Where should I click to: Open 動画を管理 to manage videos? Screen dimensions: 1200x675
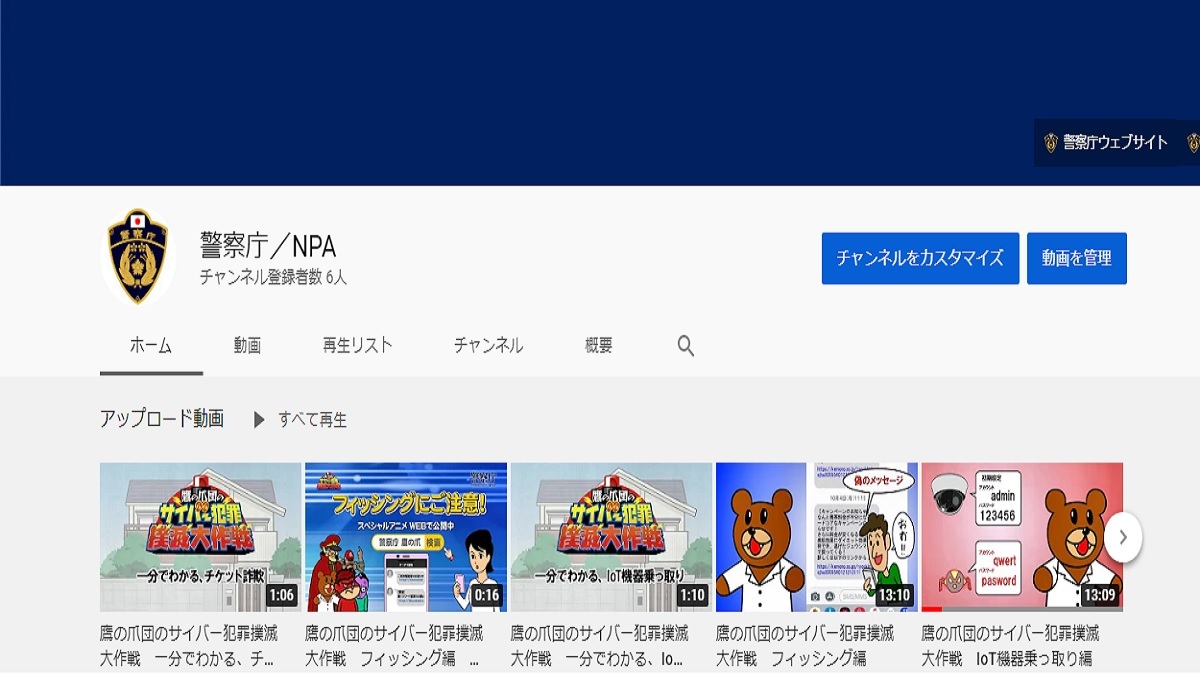(1077, 258)
